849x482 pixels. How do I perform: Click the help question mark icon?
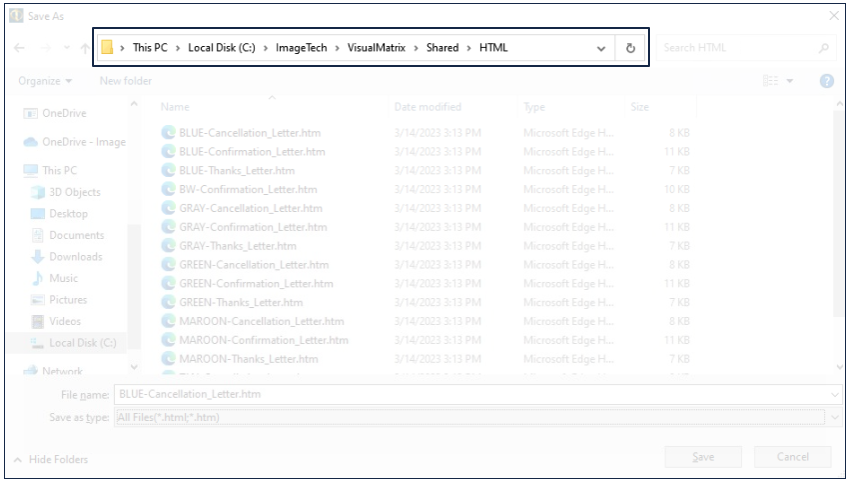(826, 81)
